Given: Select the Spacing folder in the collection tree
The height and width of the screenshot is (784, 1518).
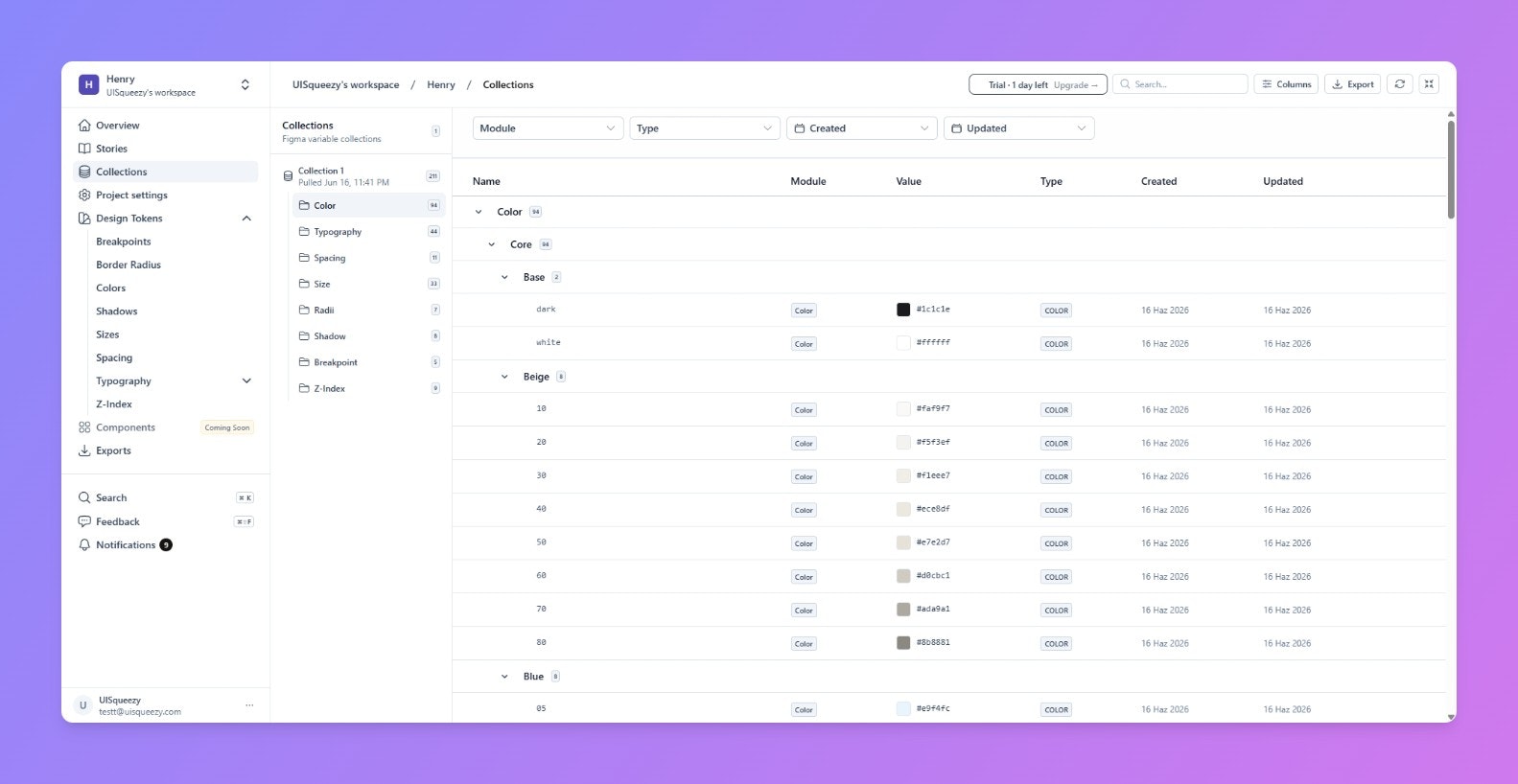Looking at the screenshot, I should 368,258.
